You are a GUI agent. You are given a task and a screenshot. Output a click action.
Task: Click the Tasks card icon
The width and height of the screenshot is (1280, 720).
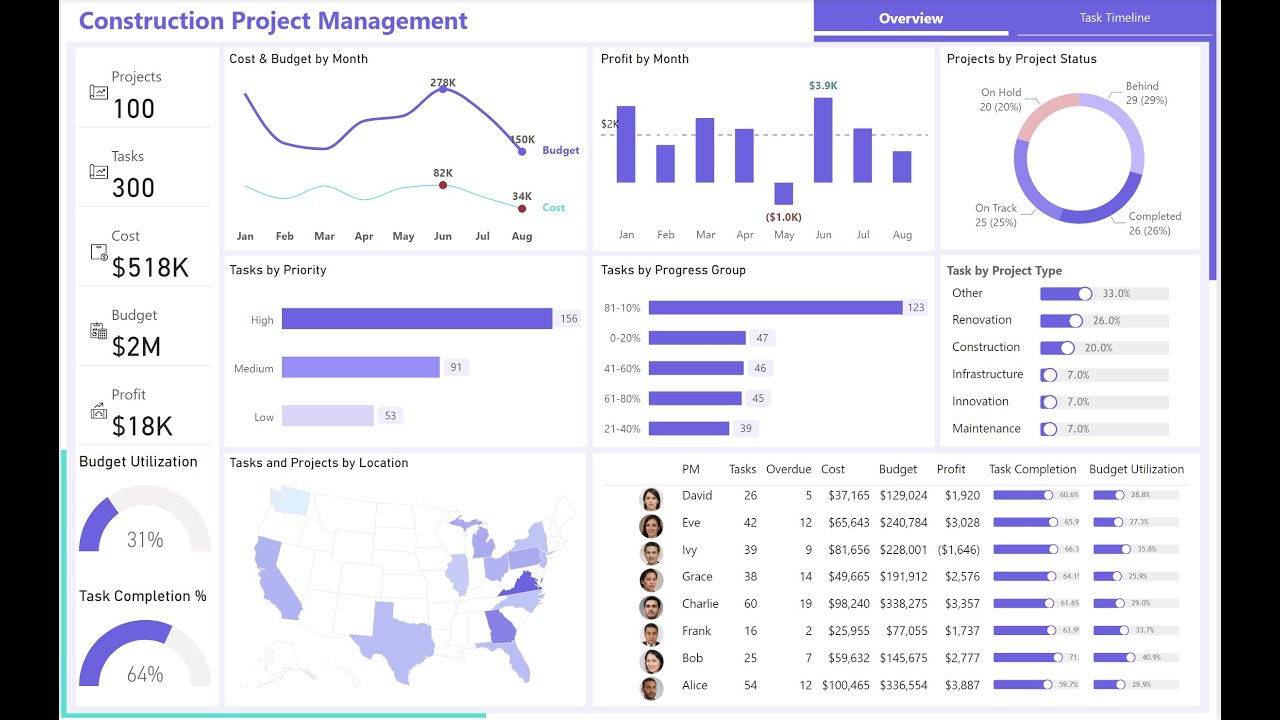(x=98, y=172)
